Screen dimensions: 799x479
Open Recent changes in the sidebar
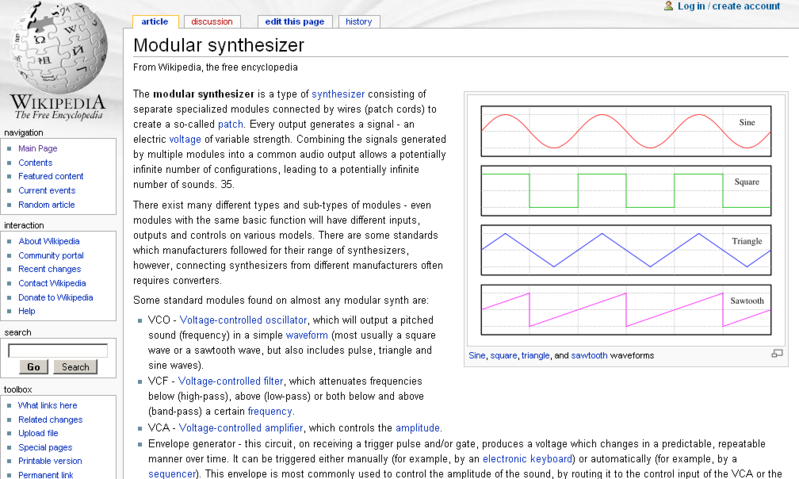pyautogui.click(x=49, y=269)
